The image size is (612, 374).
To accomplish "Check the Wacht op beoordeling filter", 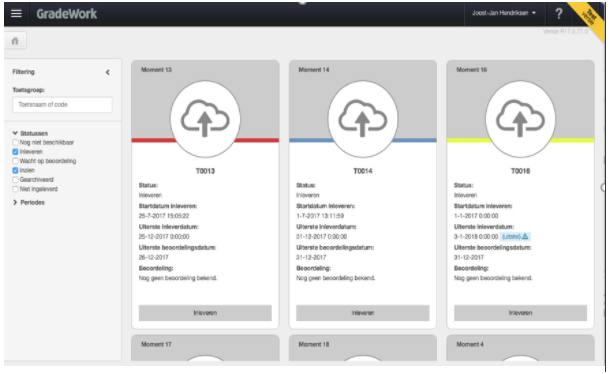I will point(15,161).
